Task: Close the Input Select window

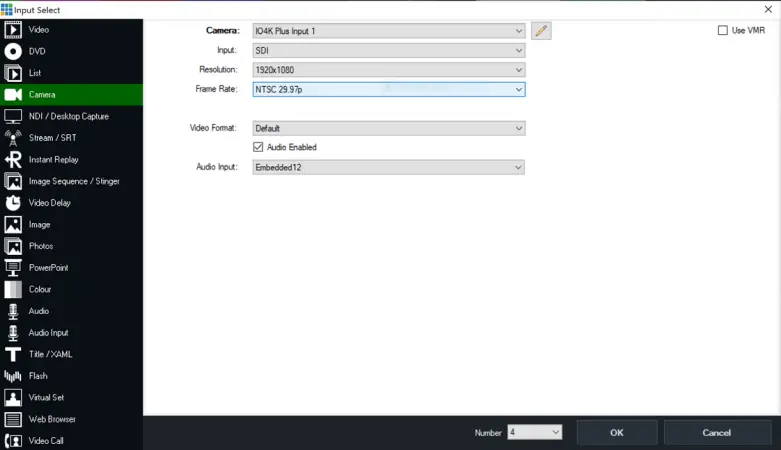Action: [x=768, y=9]
